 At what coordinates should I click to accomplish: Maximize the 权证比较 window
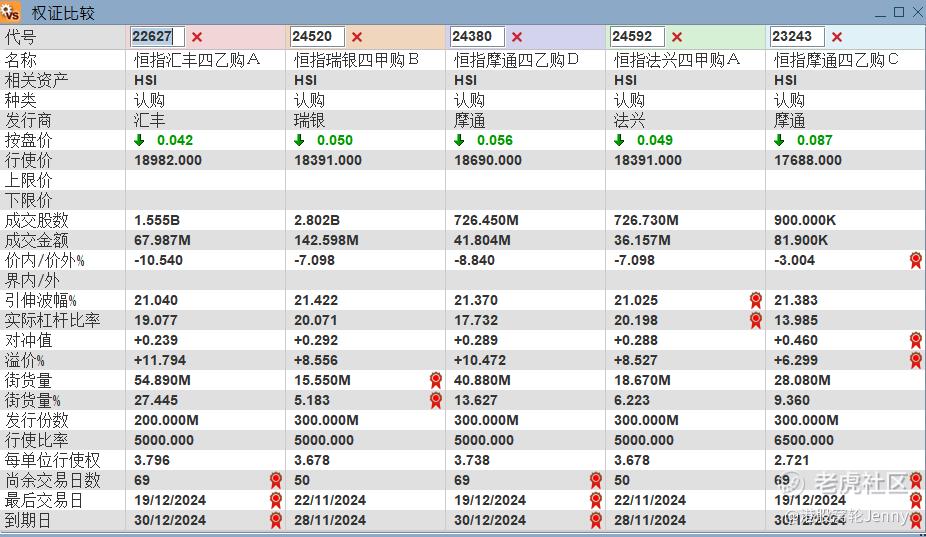pos(899,12)
